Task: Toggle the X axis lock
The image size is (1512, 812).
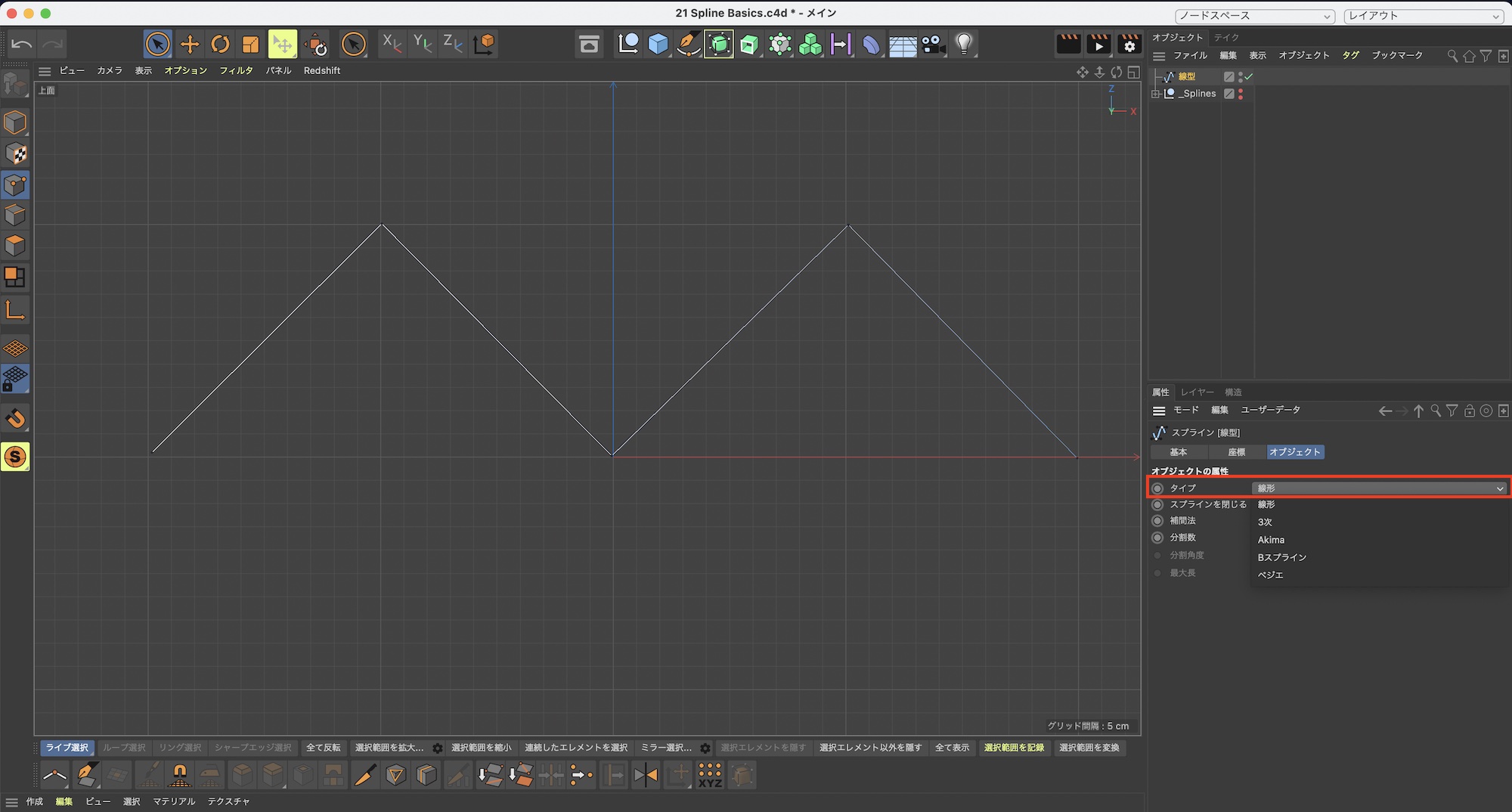Action: pyautogui.click(x=392, y=44)
